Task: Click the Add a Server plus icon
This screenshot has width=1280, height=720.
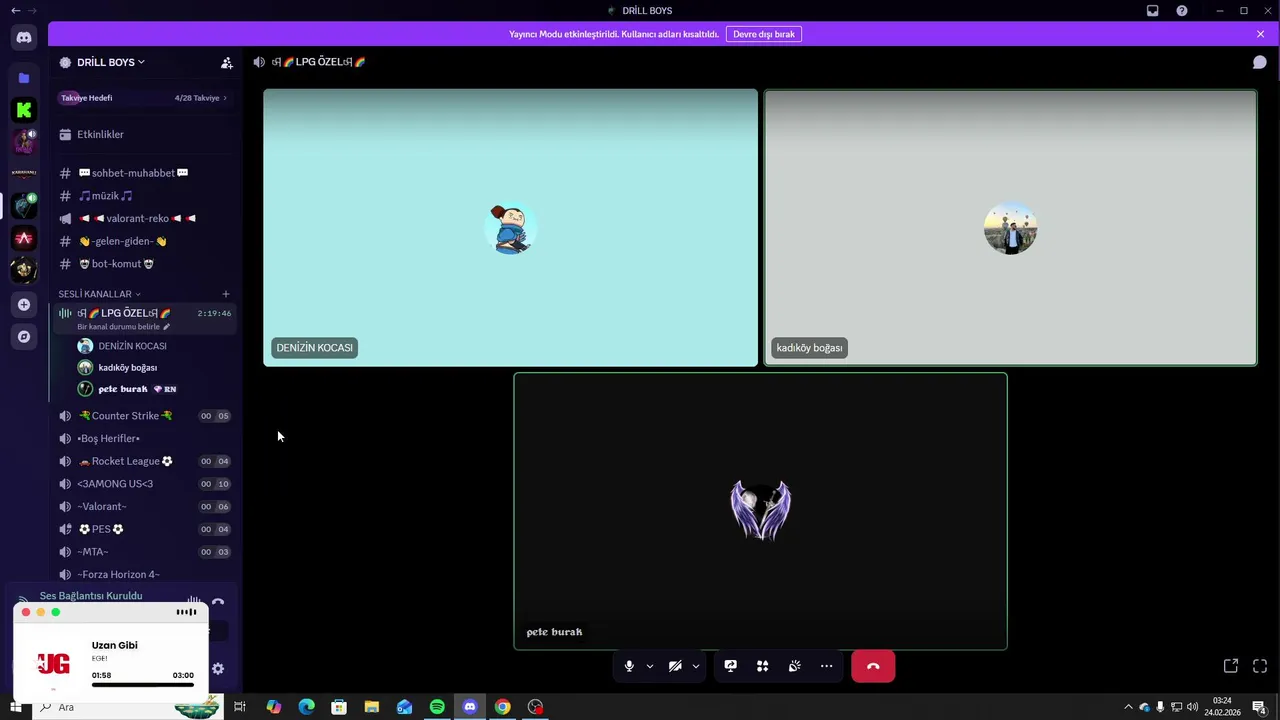Action: click(x=24, y=304)
